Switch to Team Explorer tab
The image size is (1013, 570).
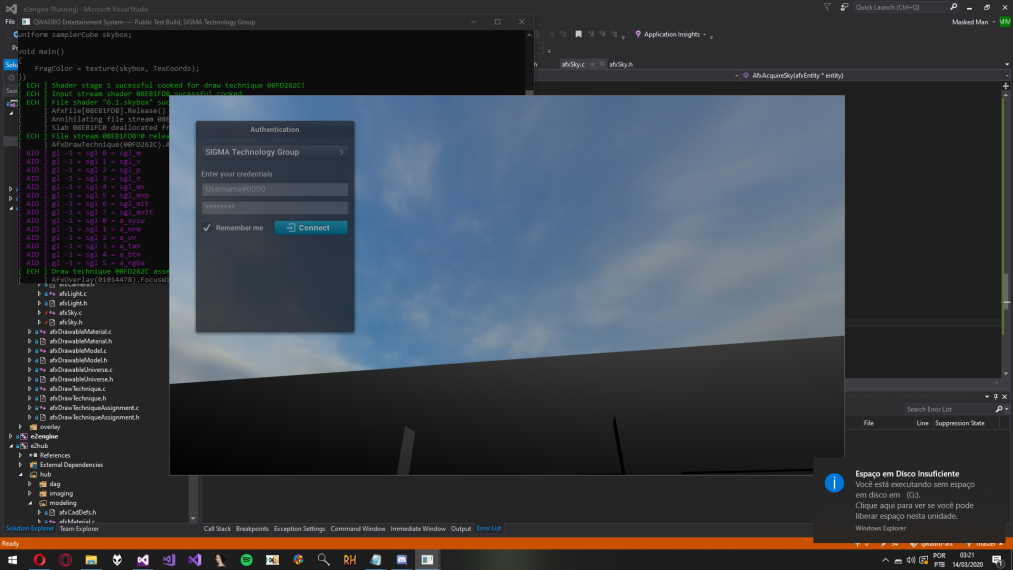(x=79, y=529)
